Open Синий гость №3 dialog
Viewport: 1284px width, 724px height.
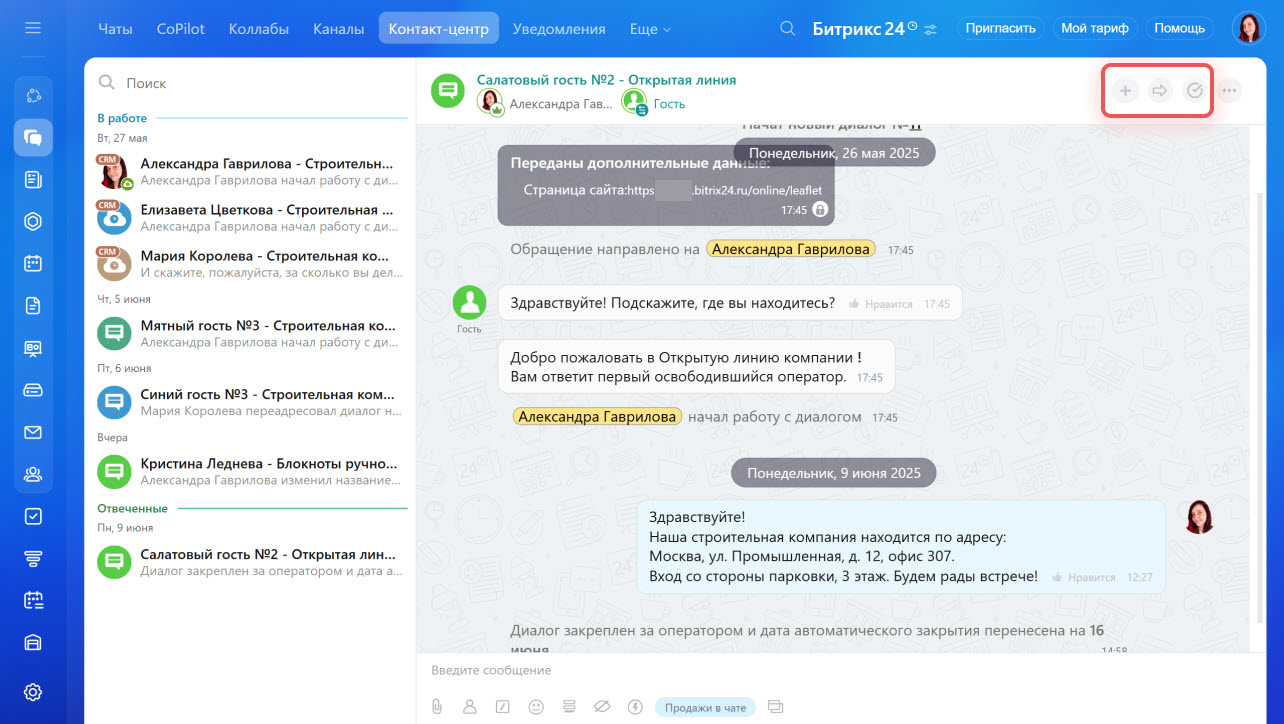[250, 403]
